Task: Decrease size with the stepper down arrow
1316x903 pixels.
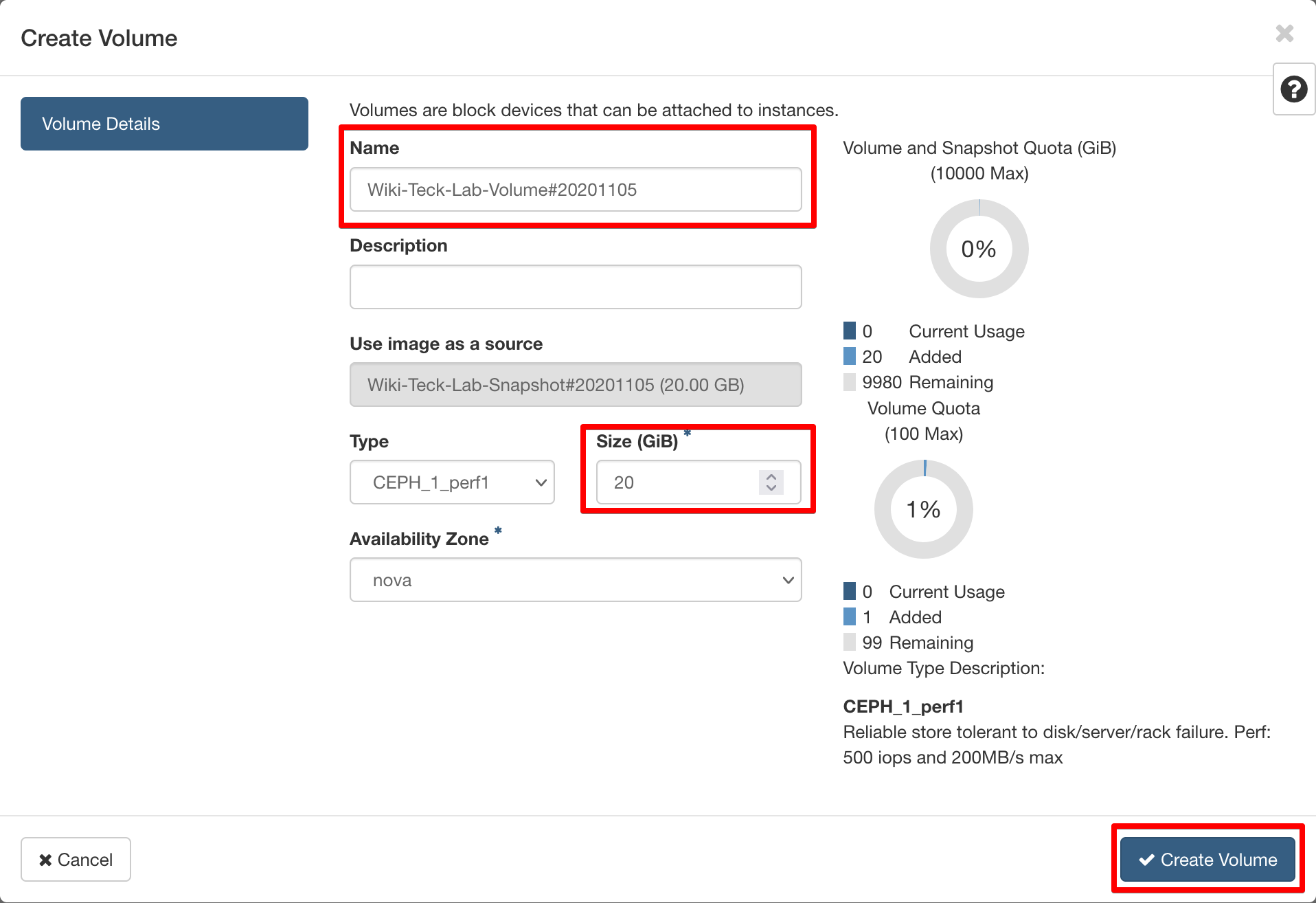Action: [771, 488]
